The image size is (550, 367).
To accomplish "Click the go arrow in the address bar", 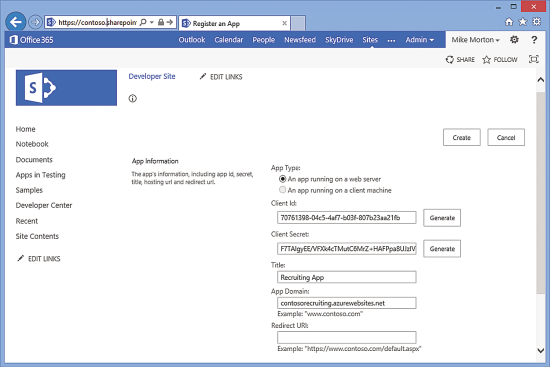I will coord(170,22).
